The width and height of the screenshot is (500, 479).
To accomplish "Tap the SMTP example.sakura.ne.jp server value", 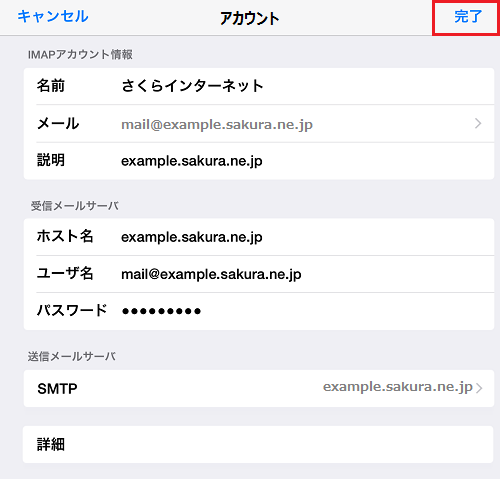I will (x=398, y=387).
